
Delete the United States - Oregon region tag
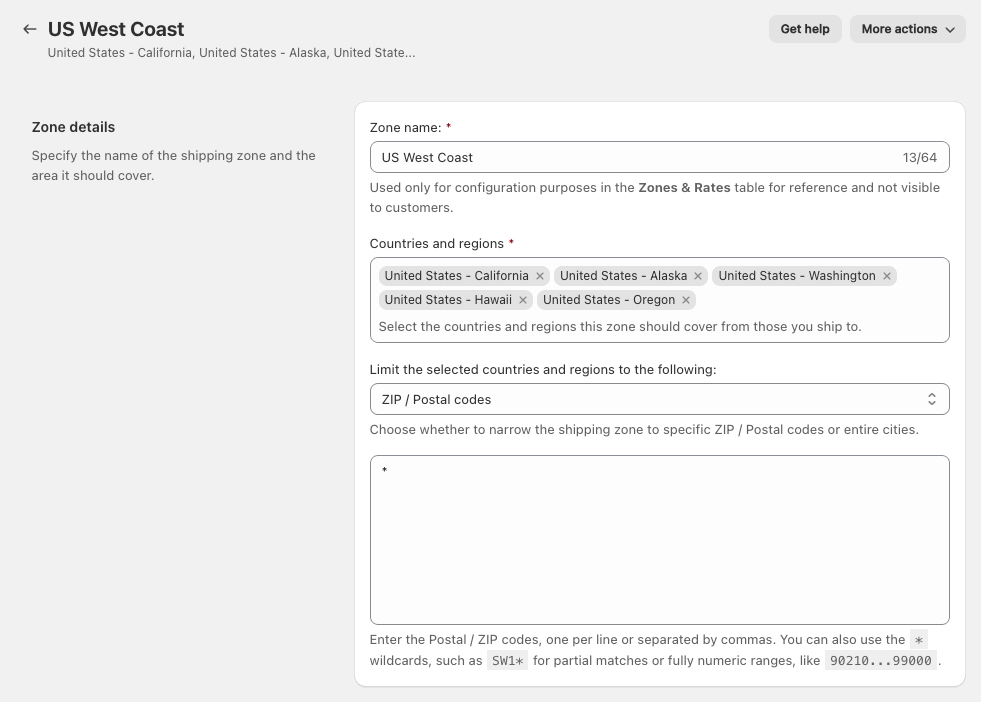tap(685, 300)
